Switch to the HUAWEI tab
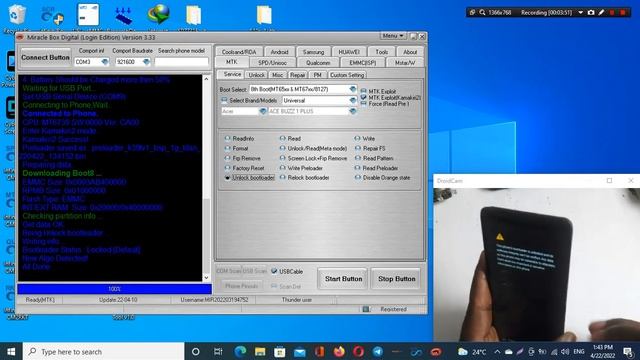 (x=349, y=52)
